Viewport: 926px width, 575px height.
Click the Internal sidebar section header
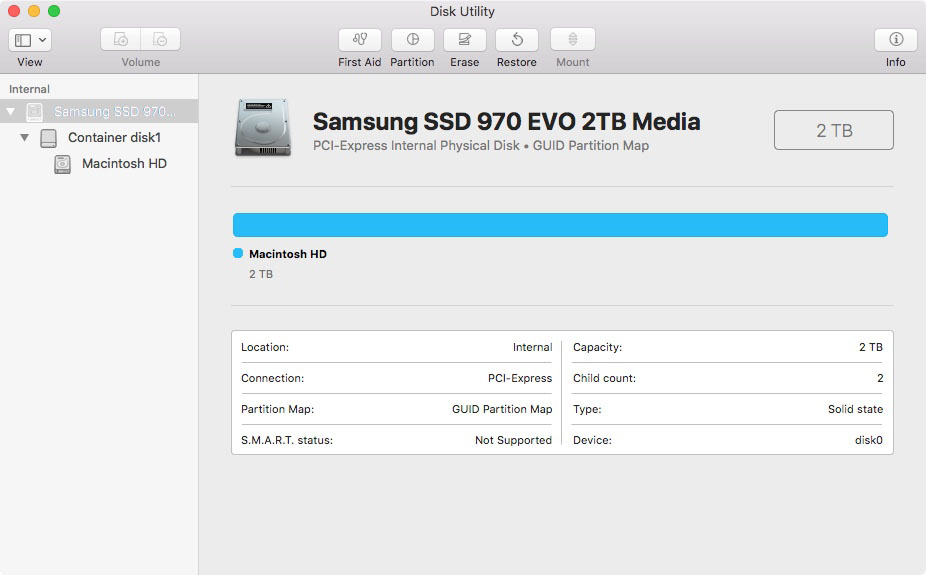[29, 89]
